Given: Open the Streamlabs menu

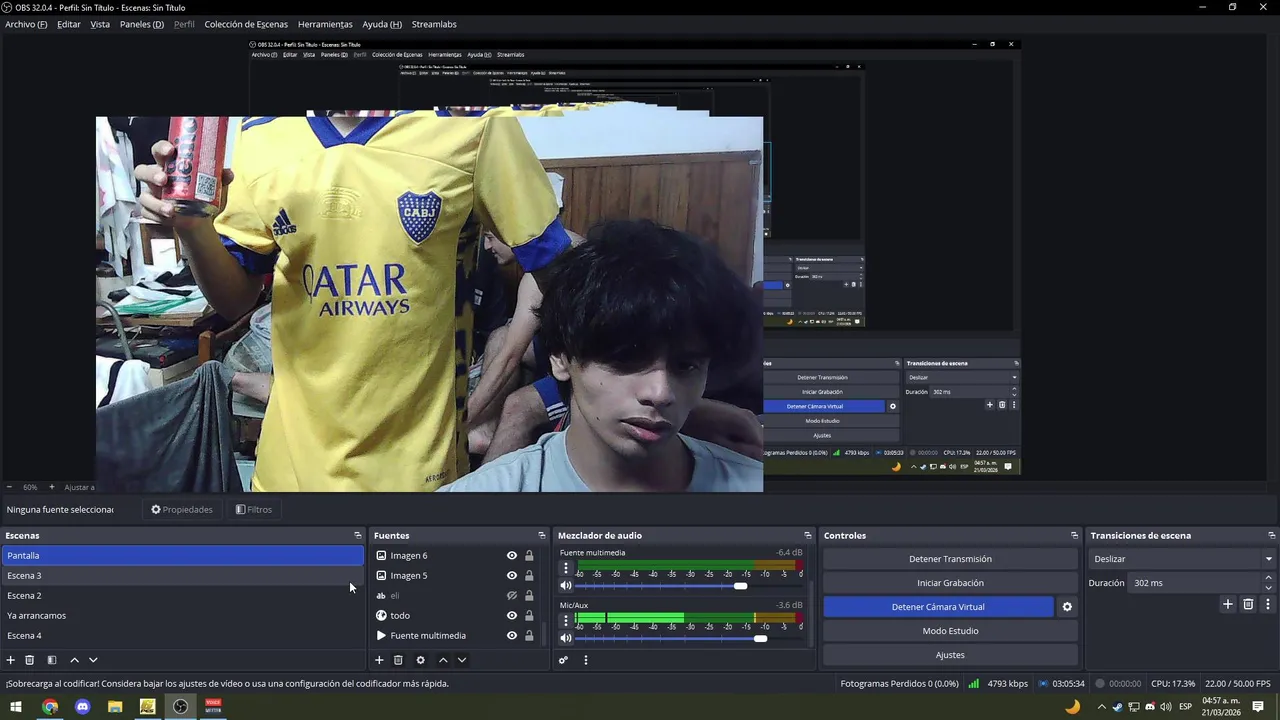Looking at the screenshot, I should pyautogui.click(x=434, y=24).
